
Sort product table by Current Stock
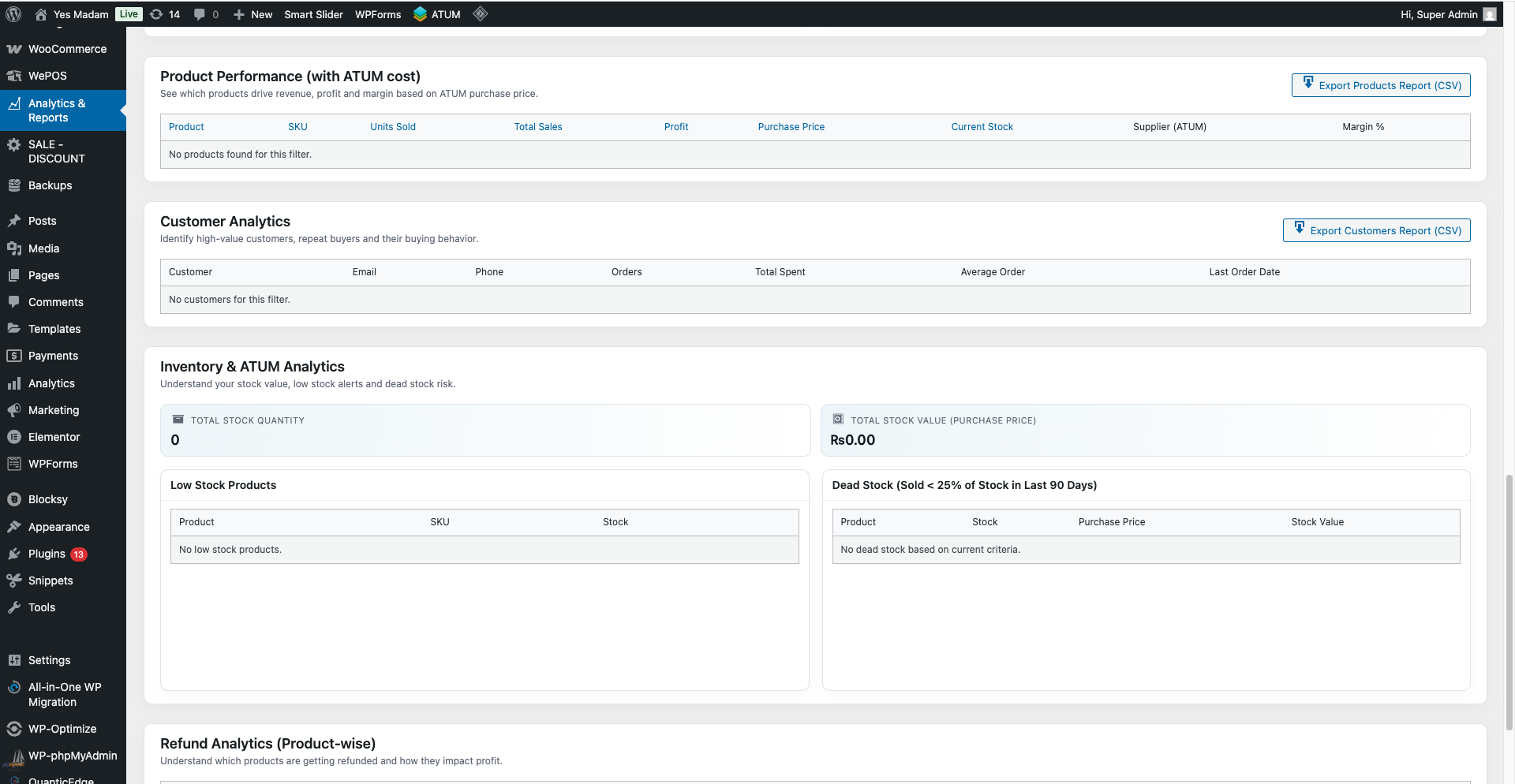[982, 127]
